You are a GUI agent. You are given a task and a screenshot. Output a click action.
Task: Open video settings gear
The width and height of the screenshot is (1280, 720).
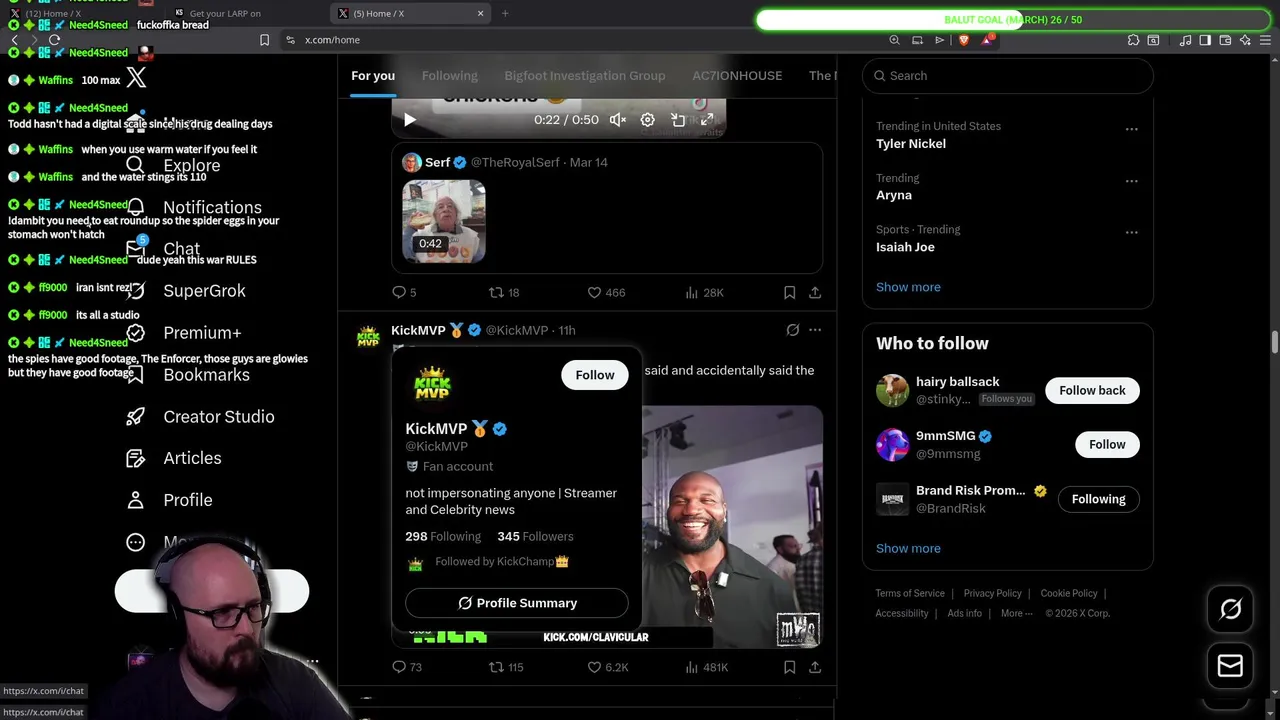648,120
